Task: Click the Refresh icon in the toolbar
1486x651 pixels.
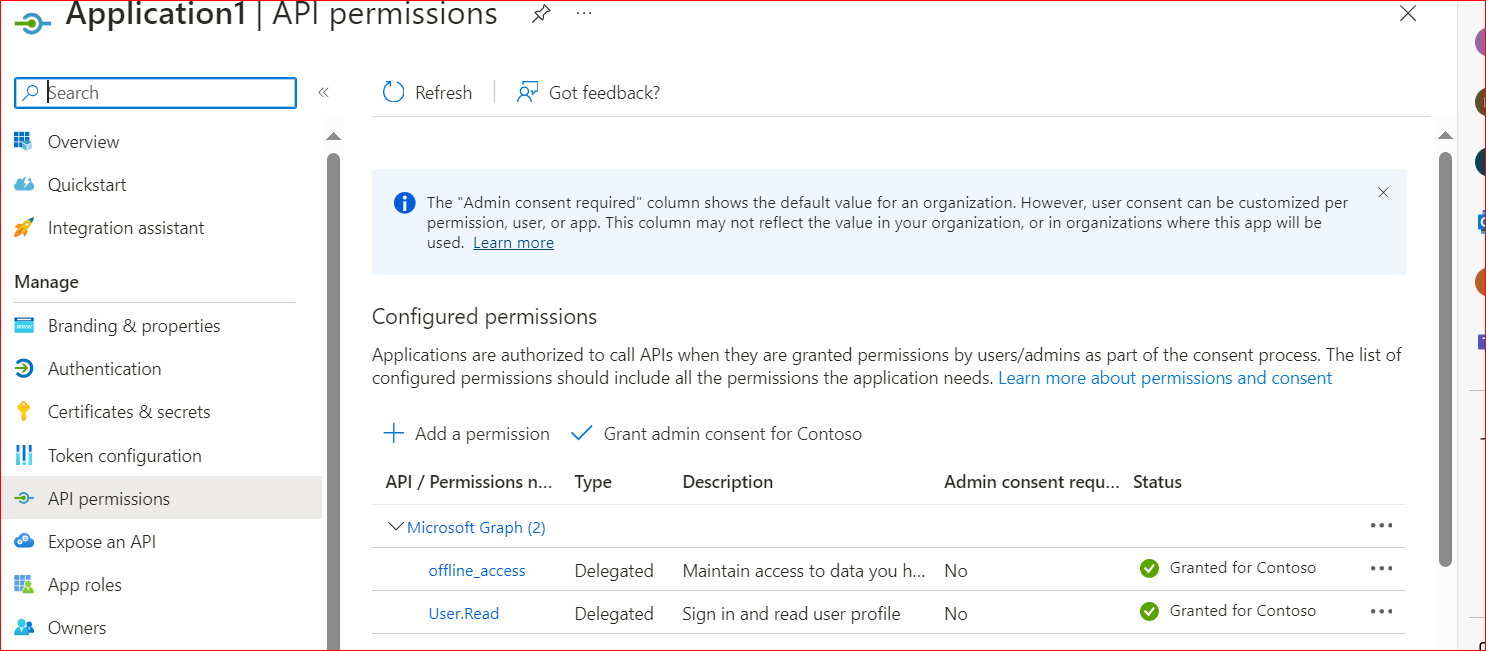Action: click(394, 92)
